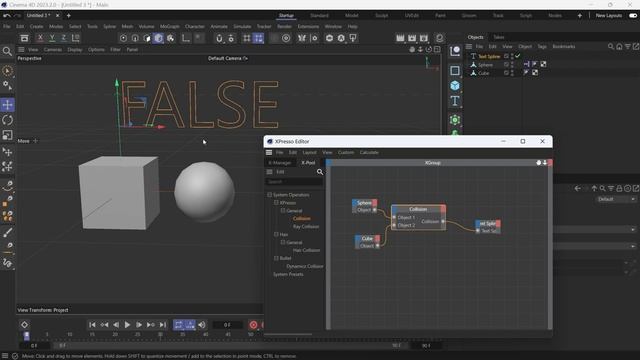Collapse Hair folder in X-Pool
The width and height of the screenshot is (640, 360).
click(x=276, y=234)
